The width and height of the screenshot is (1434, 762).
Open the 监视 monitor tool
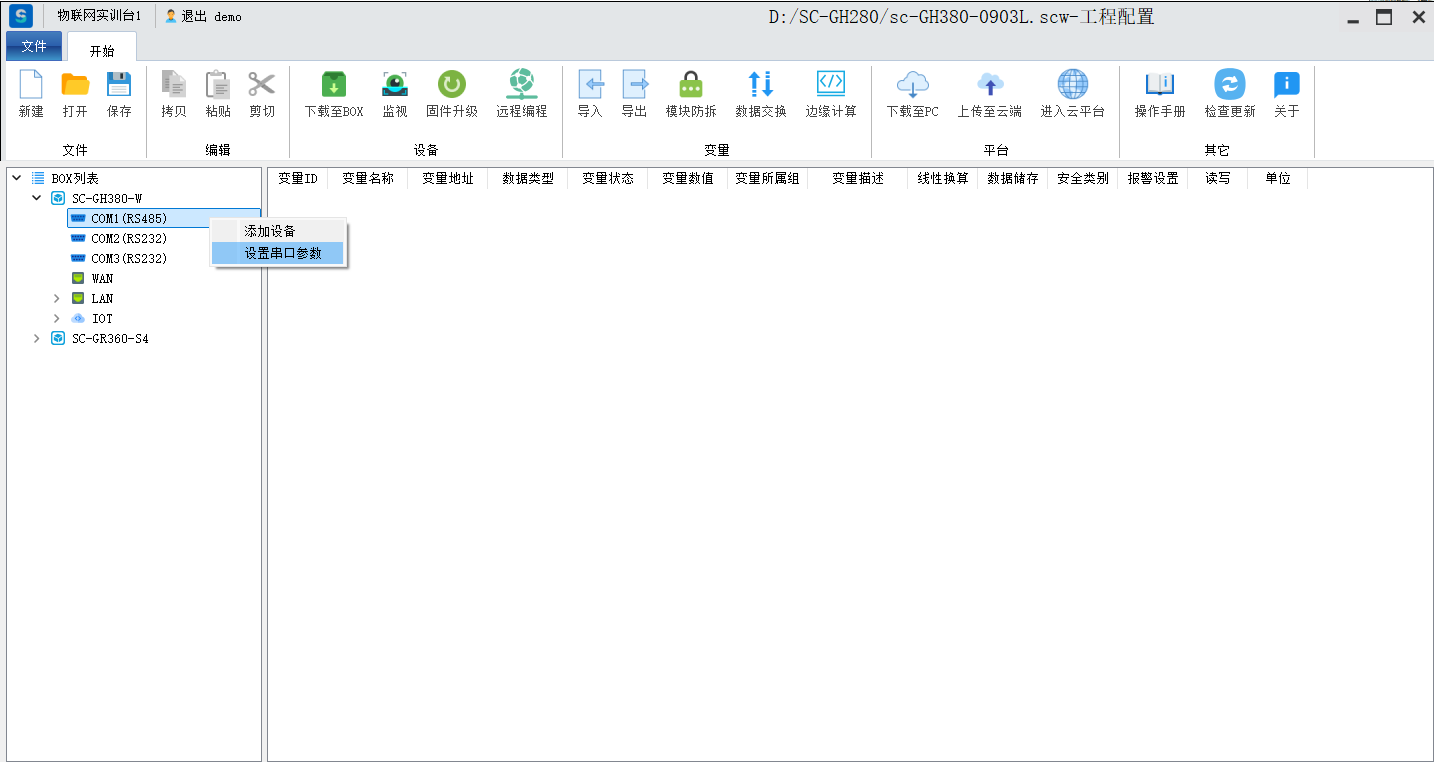point(395,86)
